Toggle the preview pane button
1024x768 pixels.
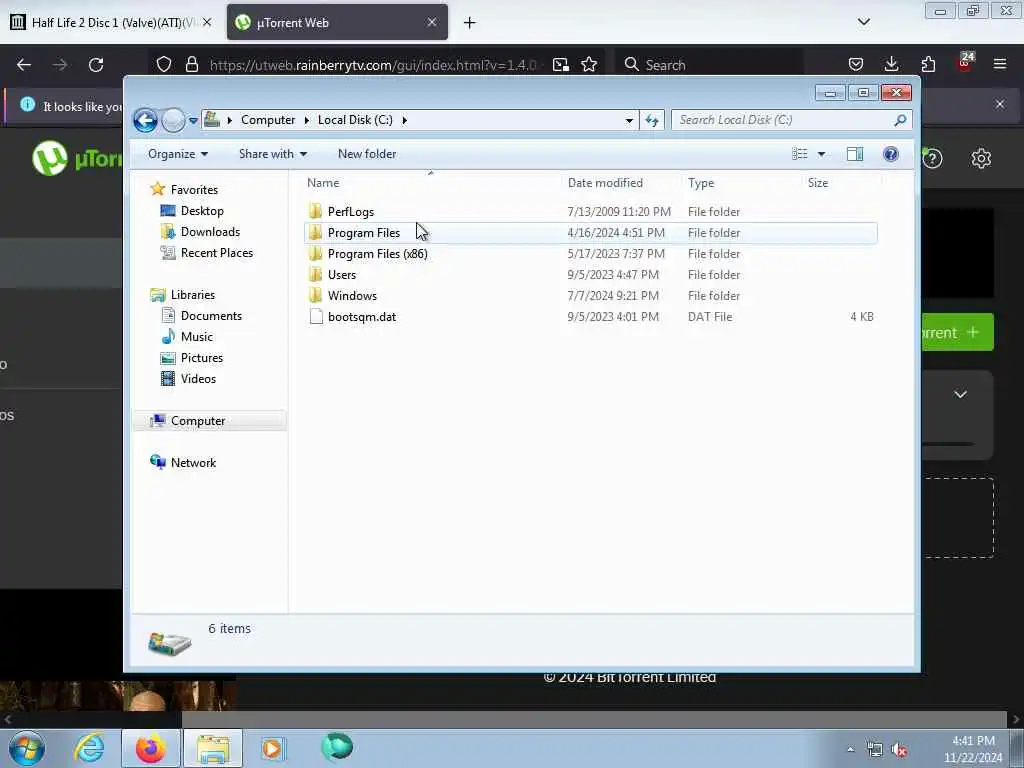tap(855, 154)
